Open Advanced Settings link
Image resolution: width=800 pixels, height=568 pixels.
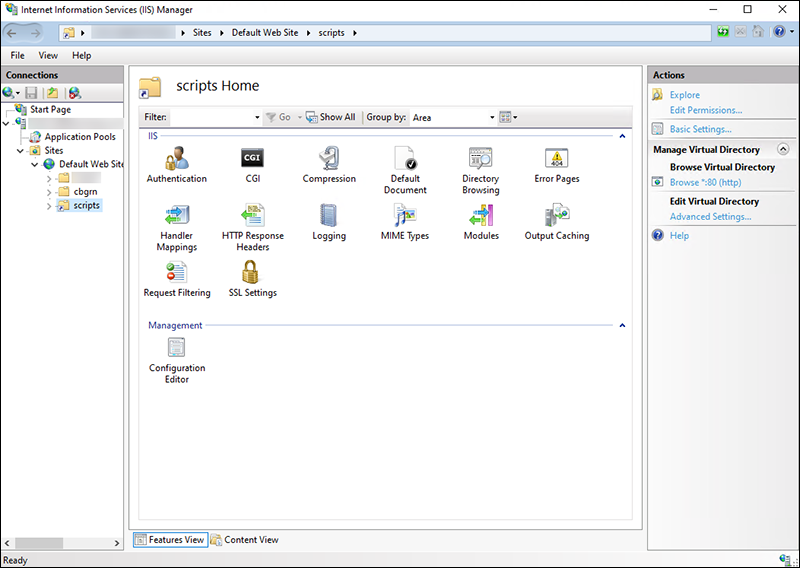pyautogui.click(x=710, y=216)
